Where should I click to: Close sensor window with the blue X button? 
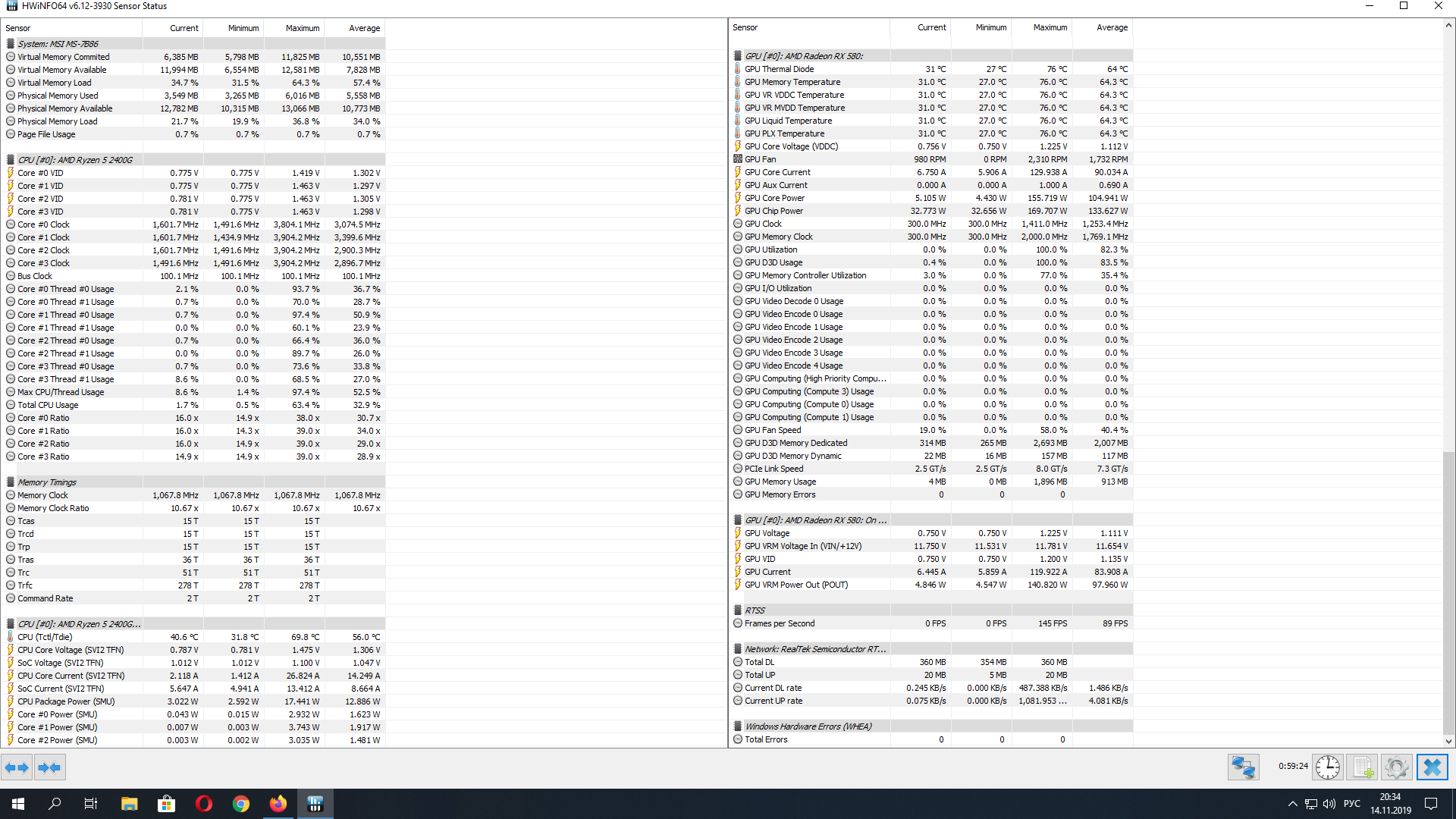1432,767
